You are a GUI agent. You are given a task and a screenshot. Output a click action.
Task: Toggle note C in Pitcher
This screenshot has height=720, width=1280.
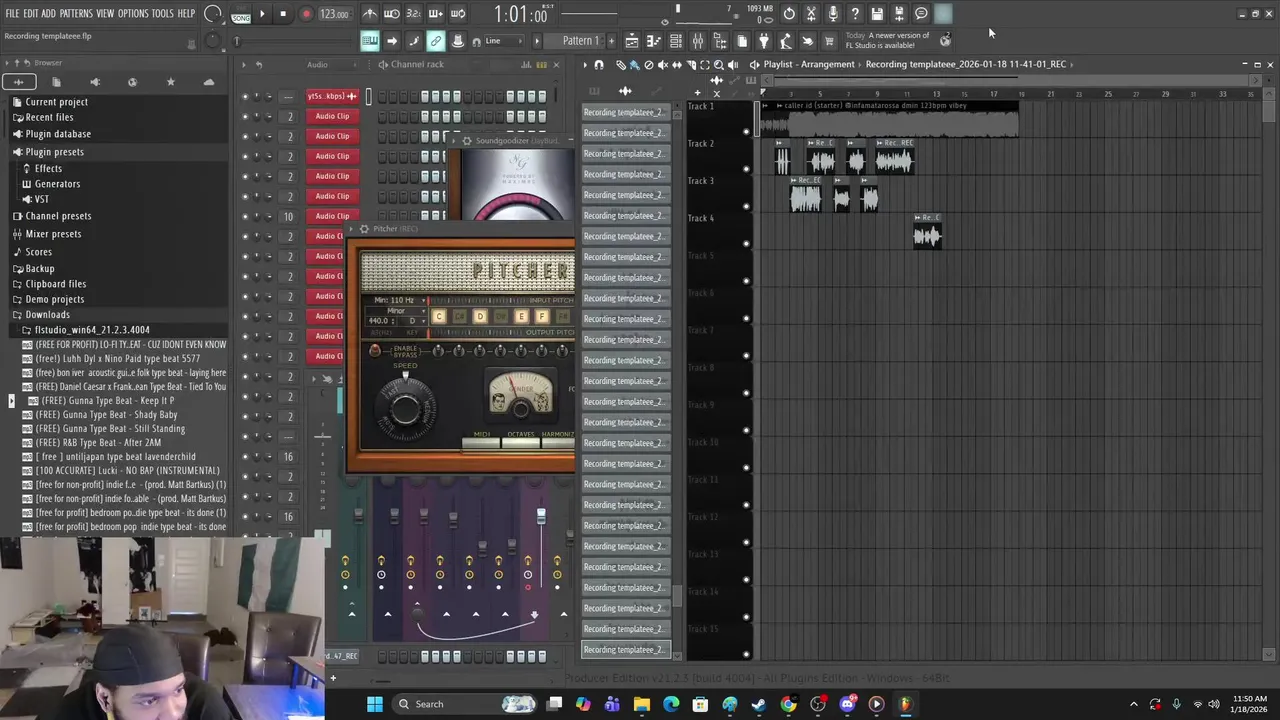pyautogui.click(x=438, y=316)
